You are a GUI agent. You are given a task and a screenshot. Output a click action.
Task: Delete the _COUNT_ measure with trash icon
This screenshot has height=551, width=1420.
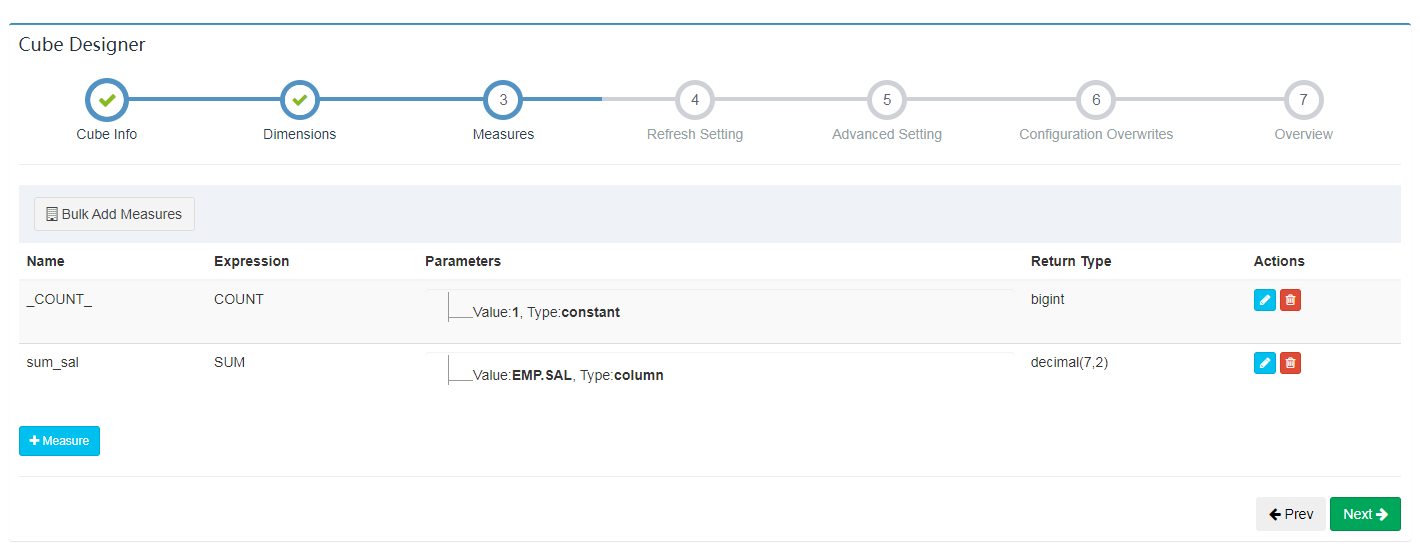pyautogui.click(x=1290, y=300)
